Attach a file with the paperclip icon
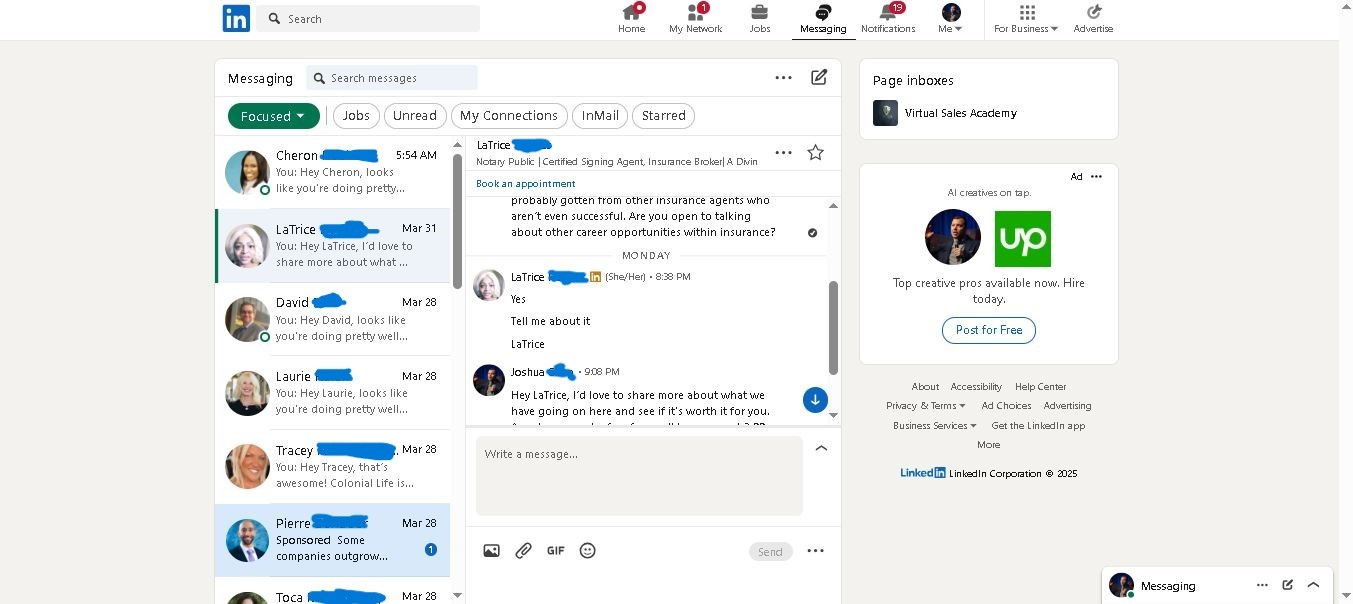The width and height of the screenshot is (1353, 604). (x=523, y=551)
